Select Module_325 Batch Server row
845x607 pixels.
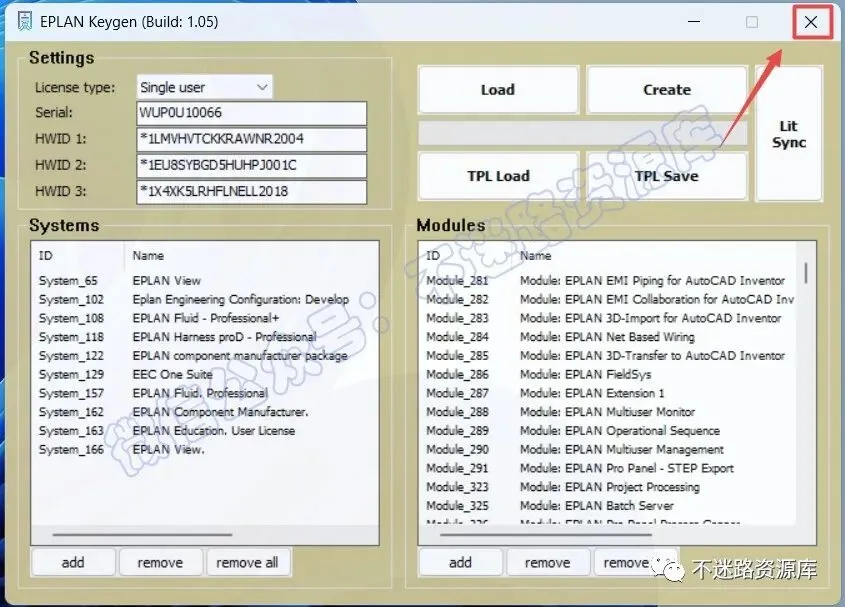[x=608, y=506]
